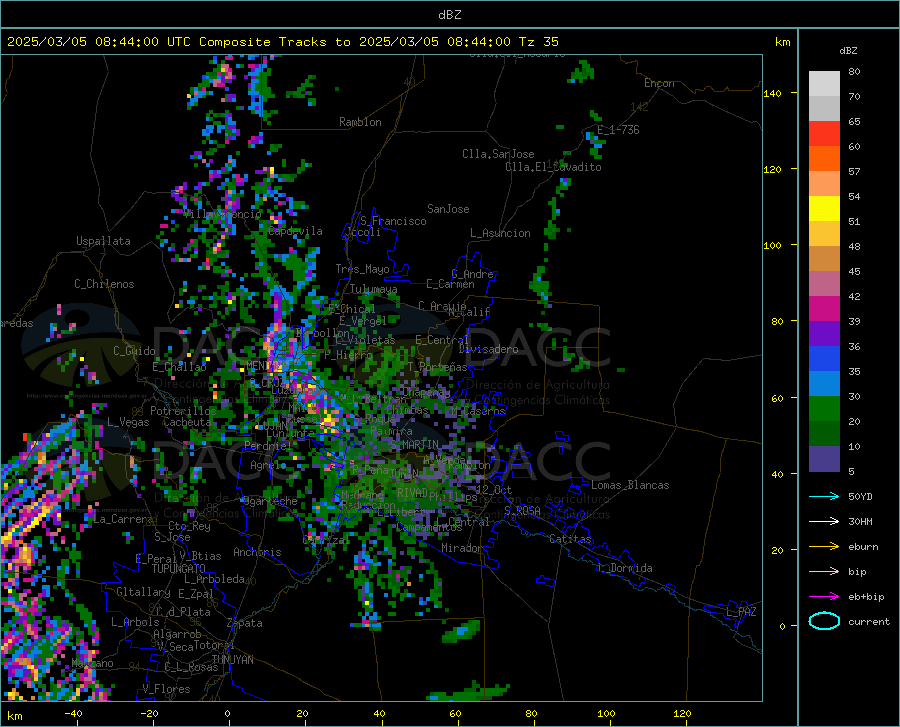Click the pink bip arrow in the legend

pos(824,572)
